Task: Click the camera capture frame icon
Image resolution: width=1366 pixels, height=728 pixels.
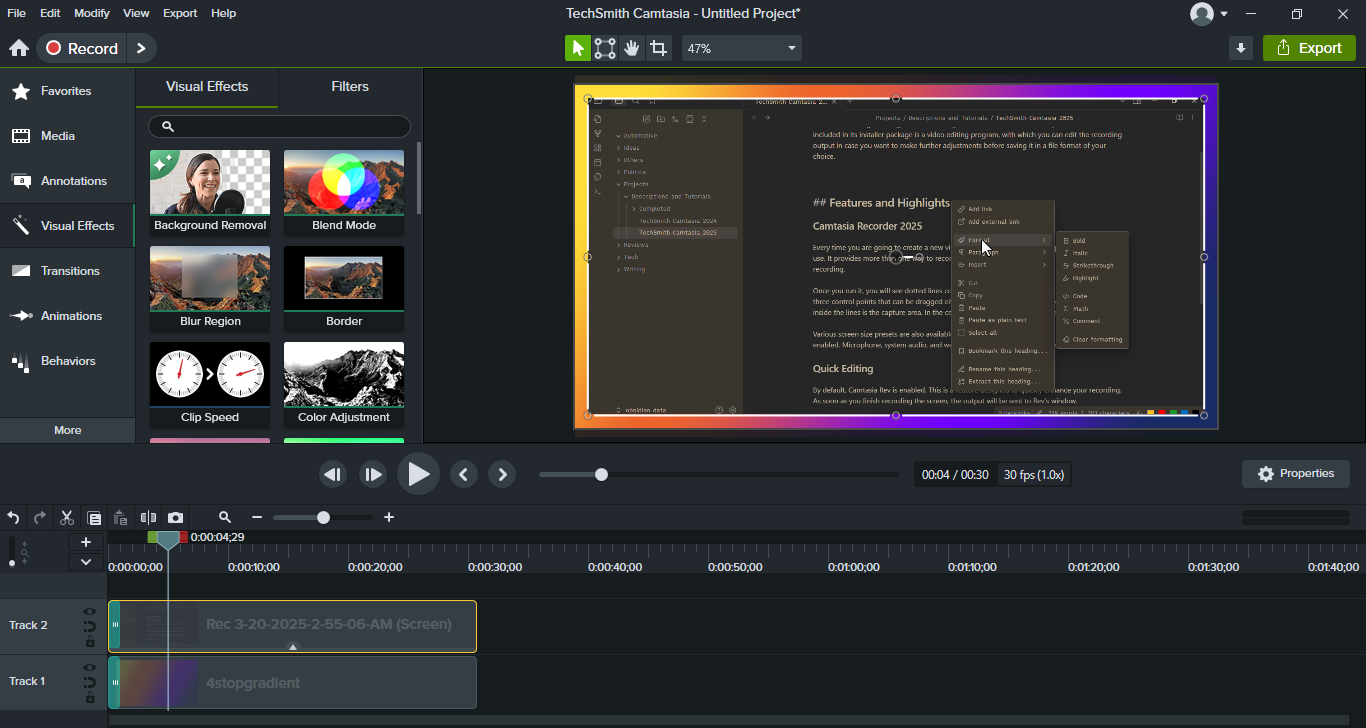Action: (x=175, y=517)
